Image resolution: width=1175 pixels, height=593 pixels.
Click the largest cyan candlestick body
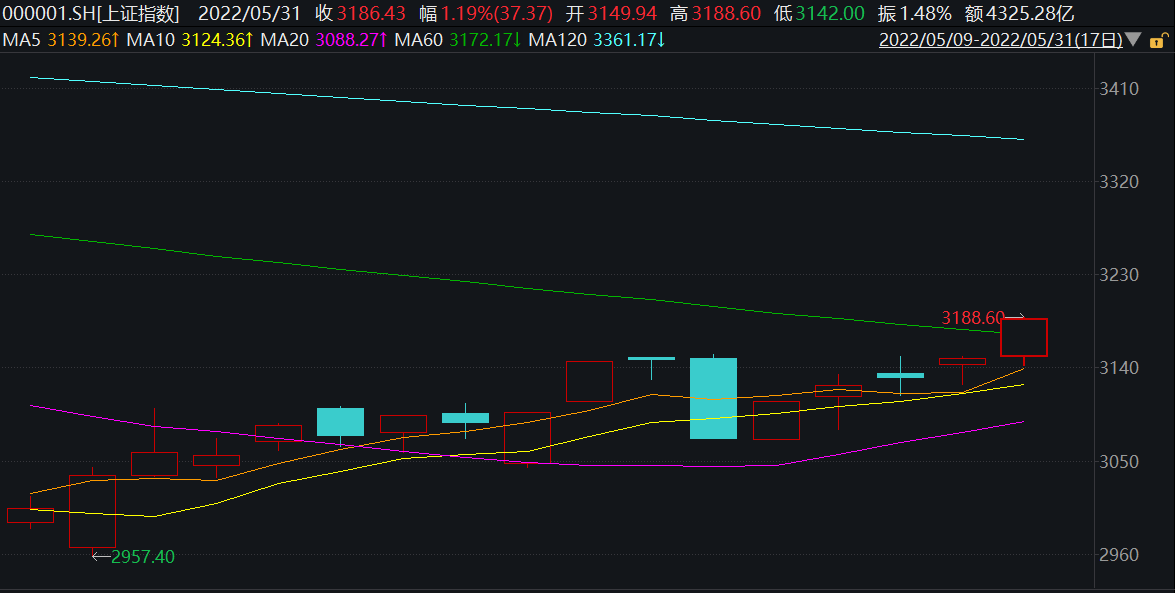713,398
